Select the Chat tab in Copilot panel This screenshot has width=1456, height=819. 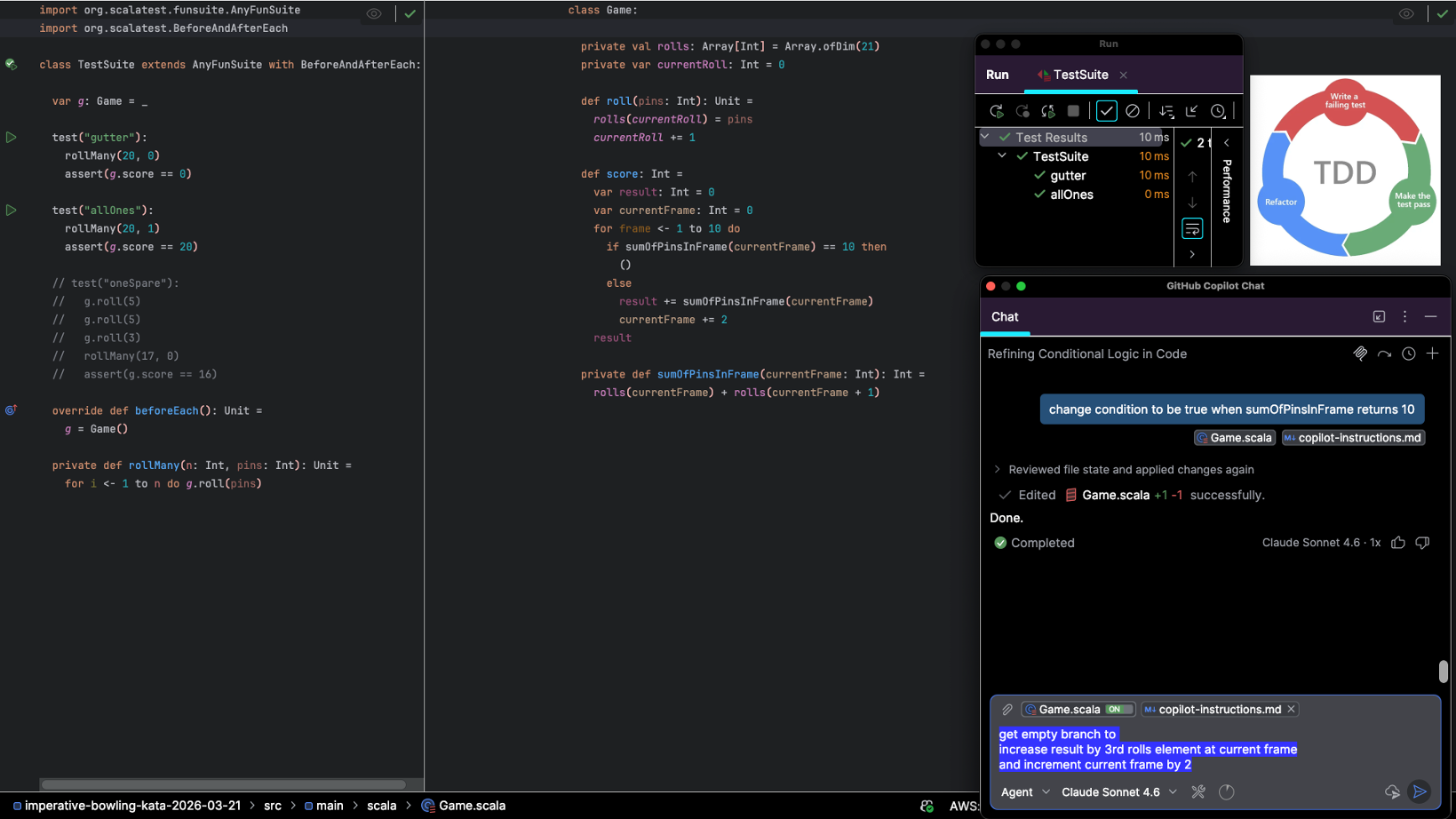(x=1005, y=317)
